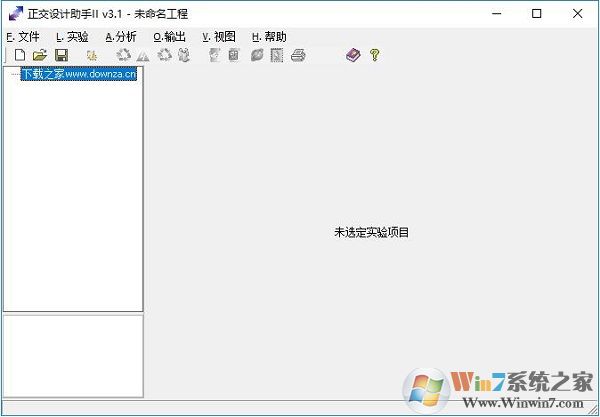Click the grayed people-figures toolbar icon

click(184, 55)
